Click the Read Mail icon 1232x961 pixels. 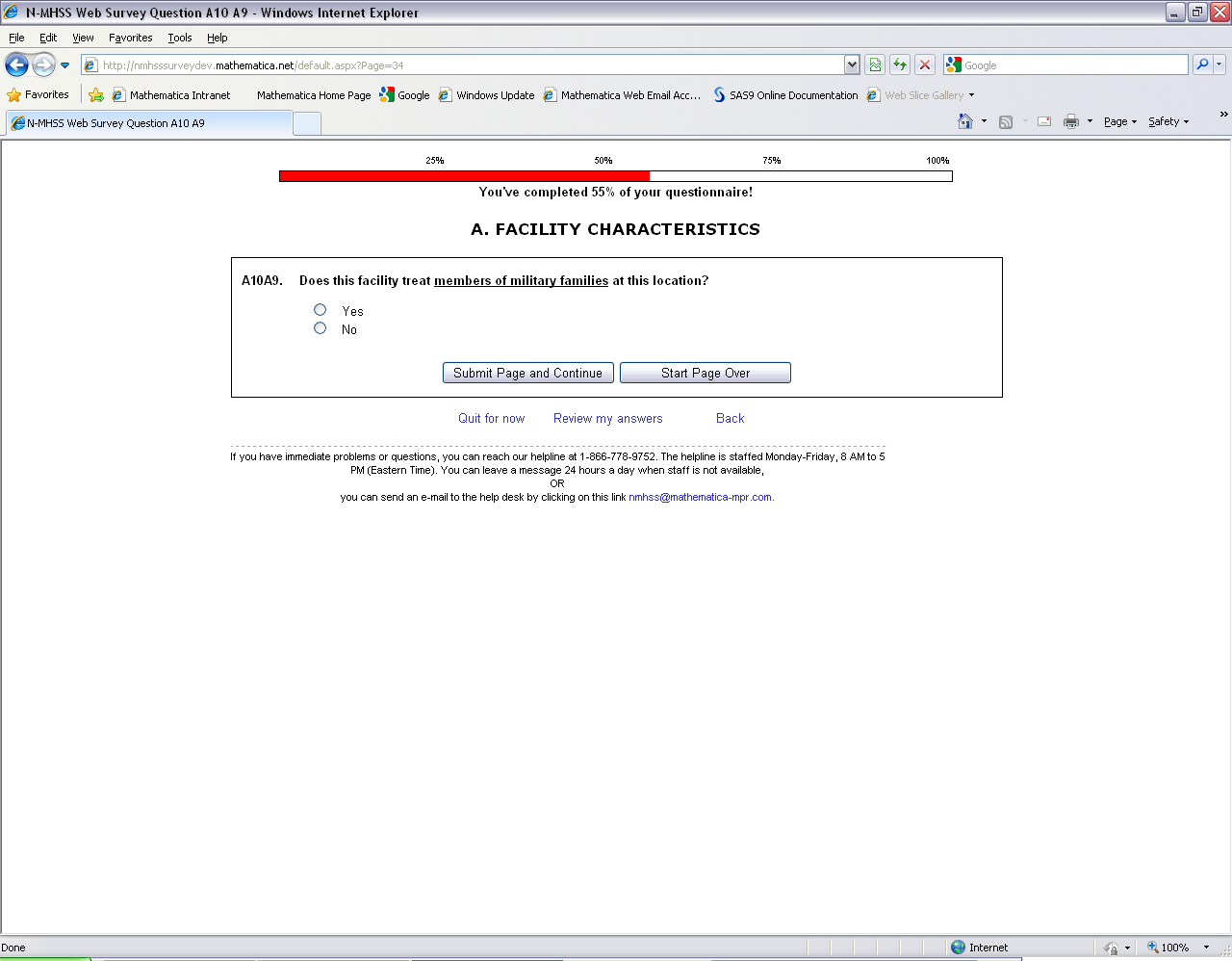[x=1044, y=121]
